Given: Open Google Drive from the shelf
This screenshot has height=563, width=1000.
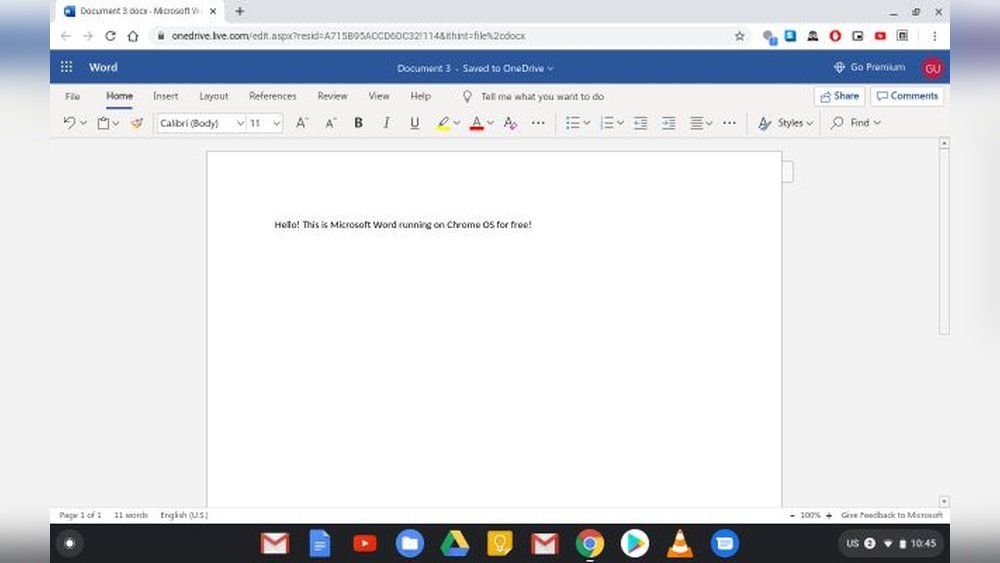Looking at the screenshot, I should [455, 544].
